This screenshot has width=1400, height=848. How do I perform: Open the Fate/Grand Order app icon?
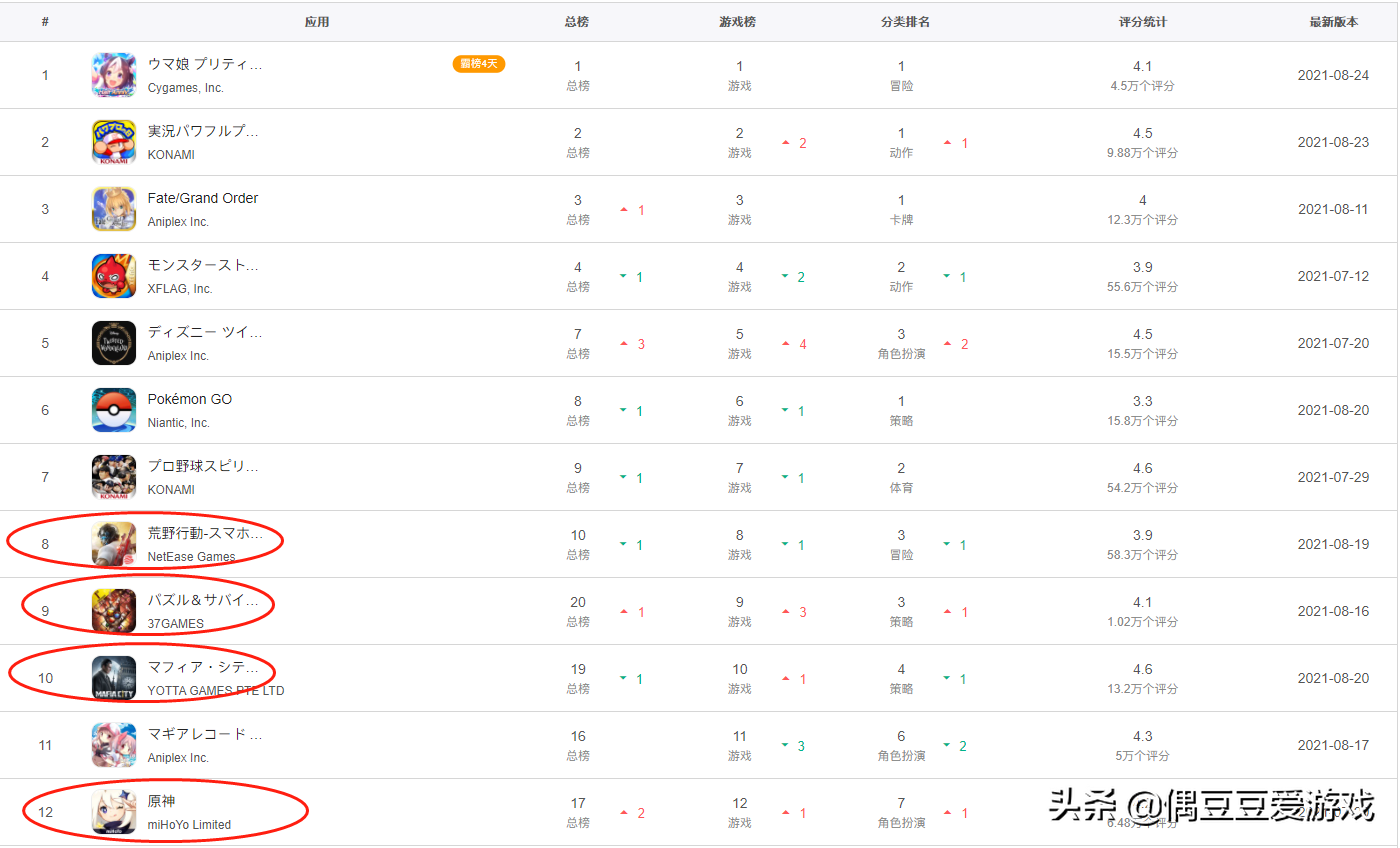click(x=114, y=209)
